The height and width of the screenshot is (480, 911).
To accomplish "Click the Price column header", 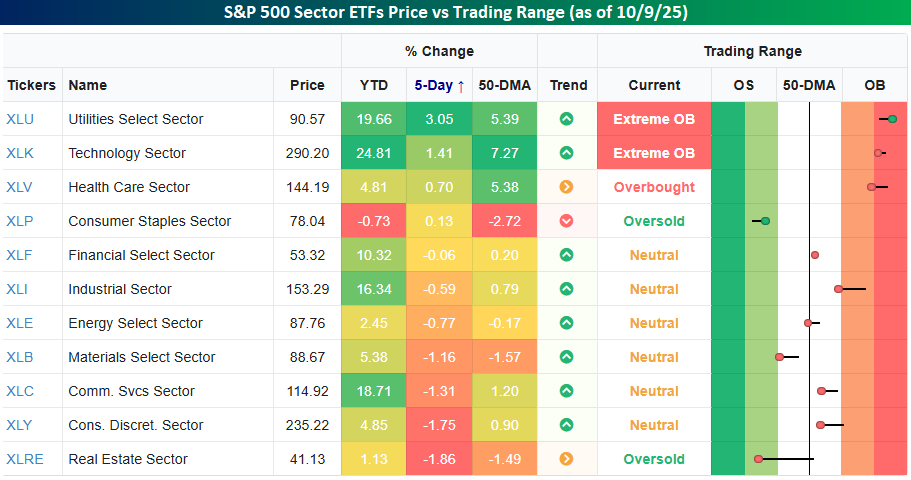I will pyautogui.click(x=307, y=85).
